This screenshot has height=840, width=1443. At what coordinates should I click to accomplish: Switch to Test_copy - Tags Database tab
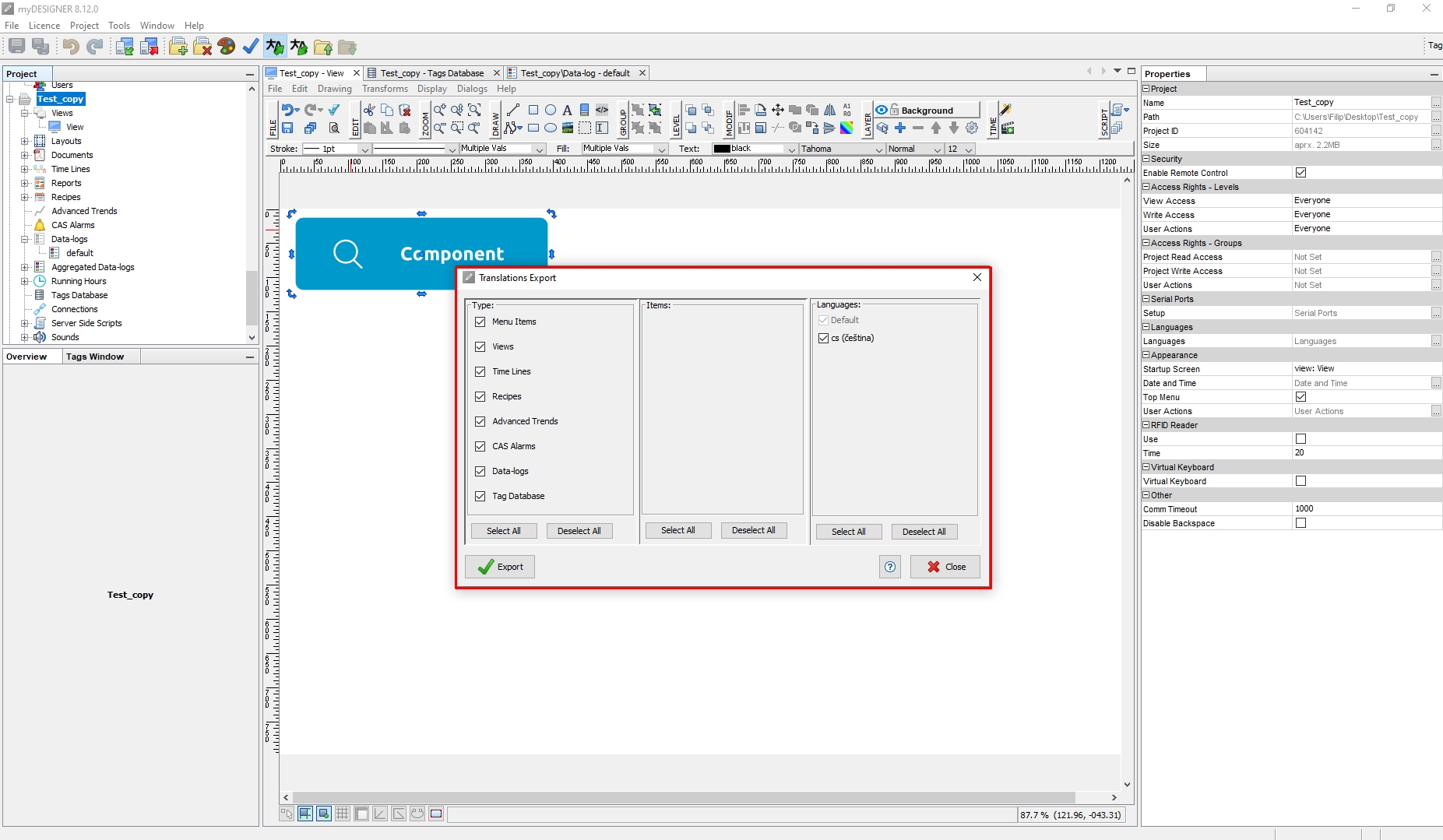pos(432,73)
